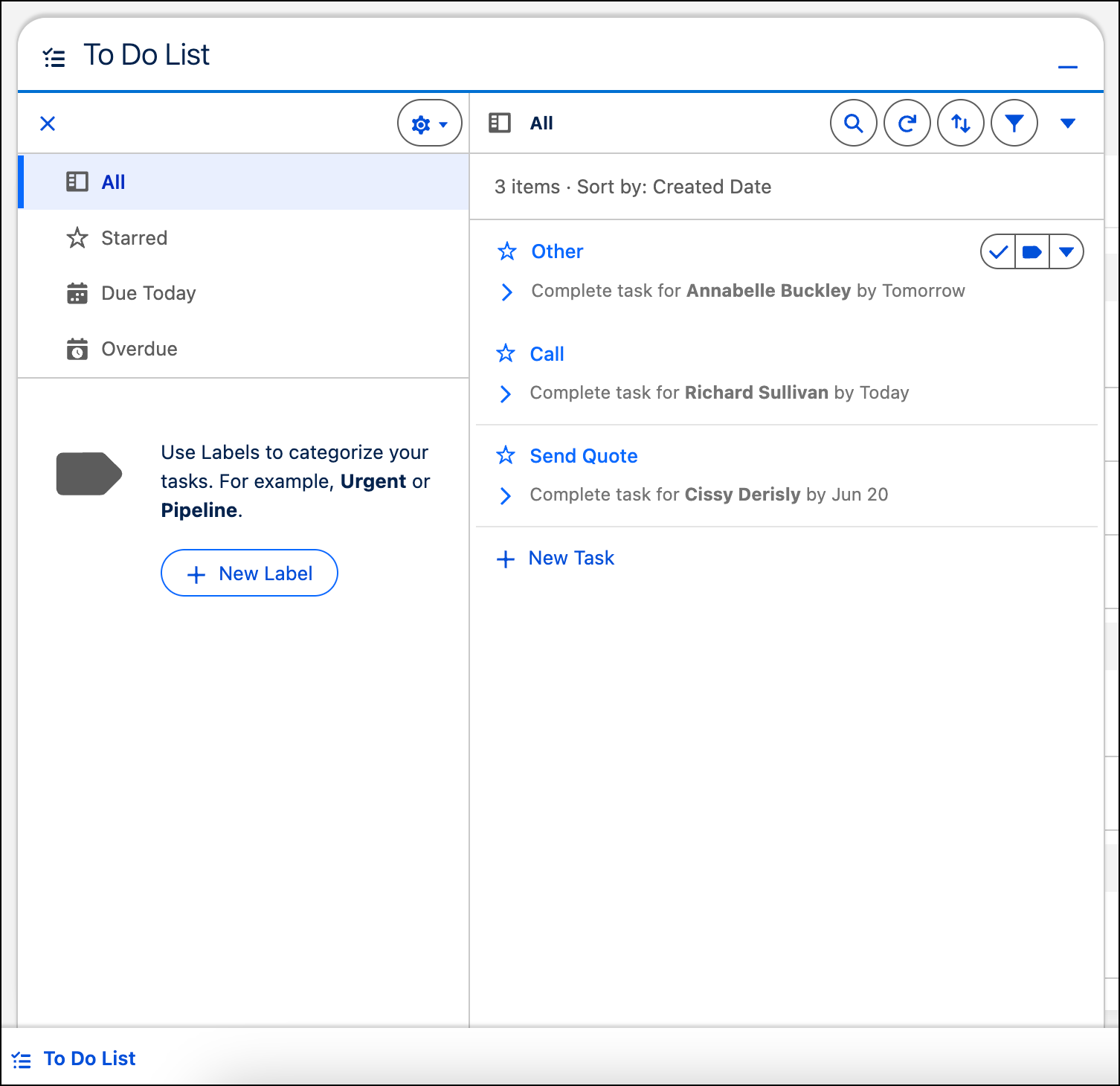
Task: Click the name Cissy Derisly
Action: pos(742,495)
